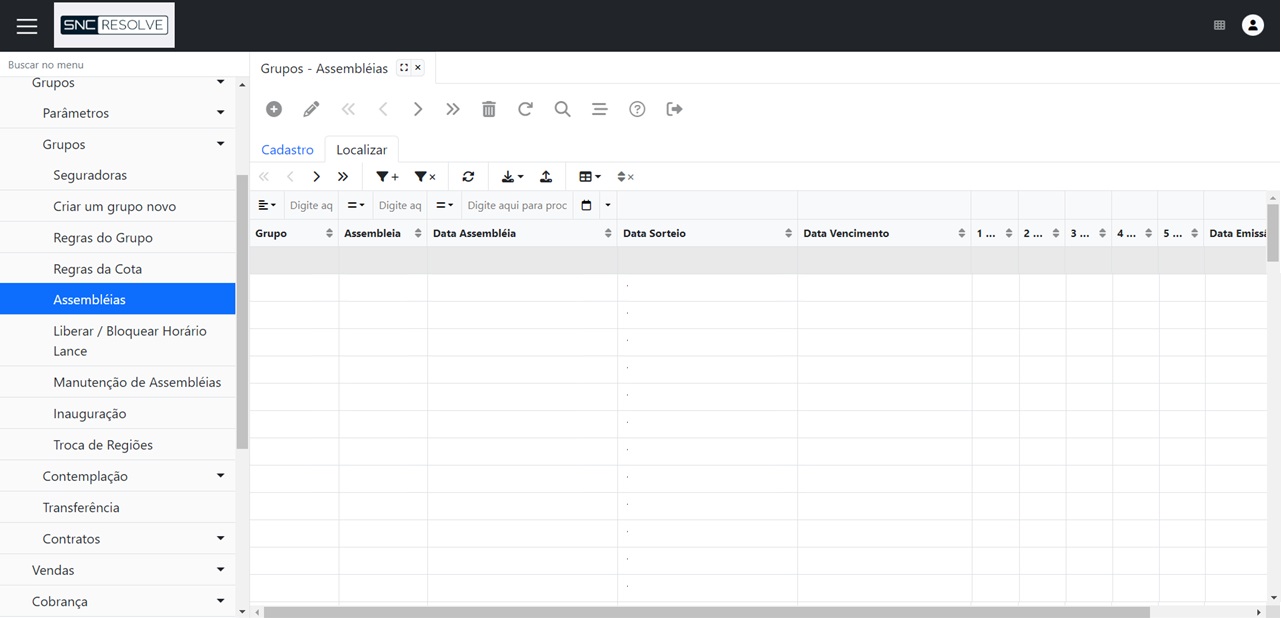Viewport: 1281px width, 618px height.
Task: Delete record using trash icon
Action: [489, 109]
